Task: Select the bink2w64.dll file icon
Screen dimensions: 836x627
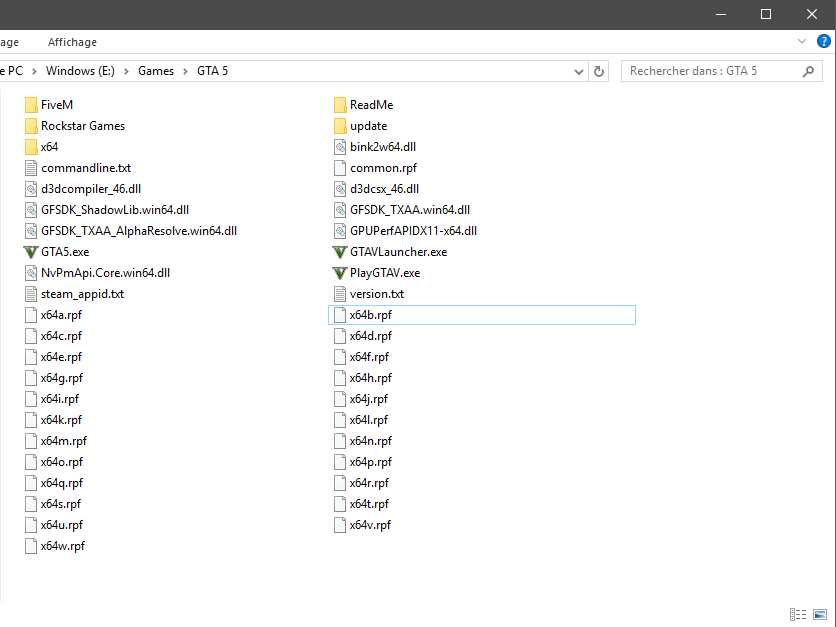Action: [340, 147]
